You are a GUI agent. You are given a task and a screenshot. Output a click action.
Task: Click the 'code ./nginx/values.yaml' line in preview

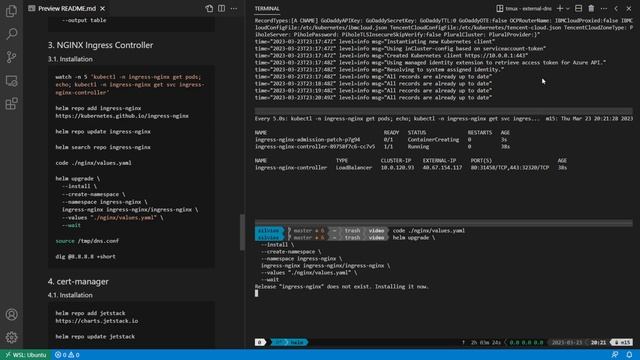point(93,162)
